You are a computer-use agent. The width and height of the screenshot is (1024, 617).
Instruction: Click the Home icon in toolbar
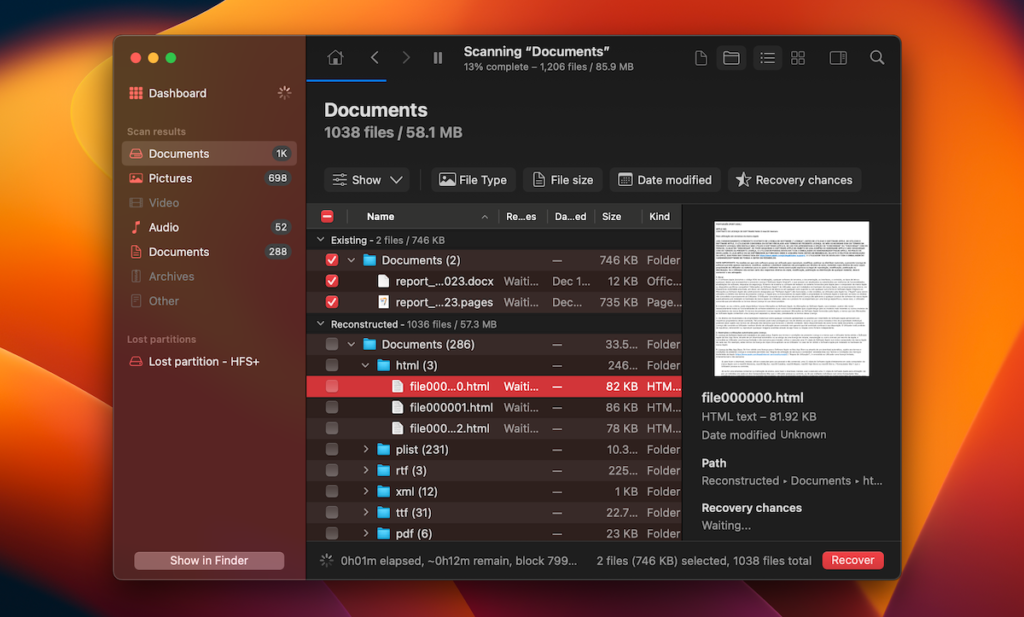(336, 58)
